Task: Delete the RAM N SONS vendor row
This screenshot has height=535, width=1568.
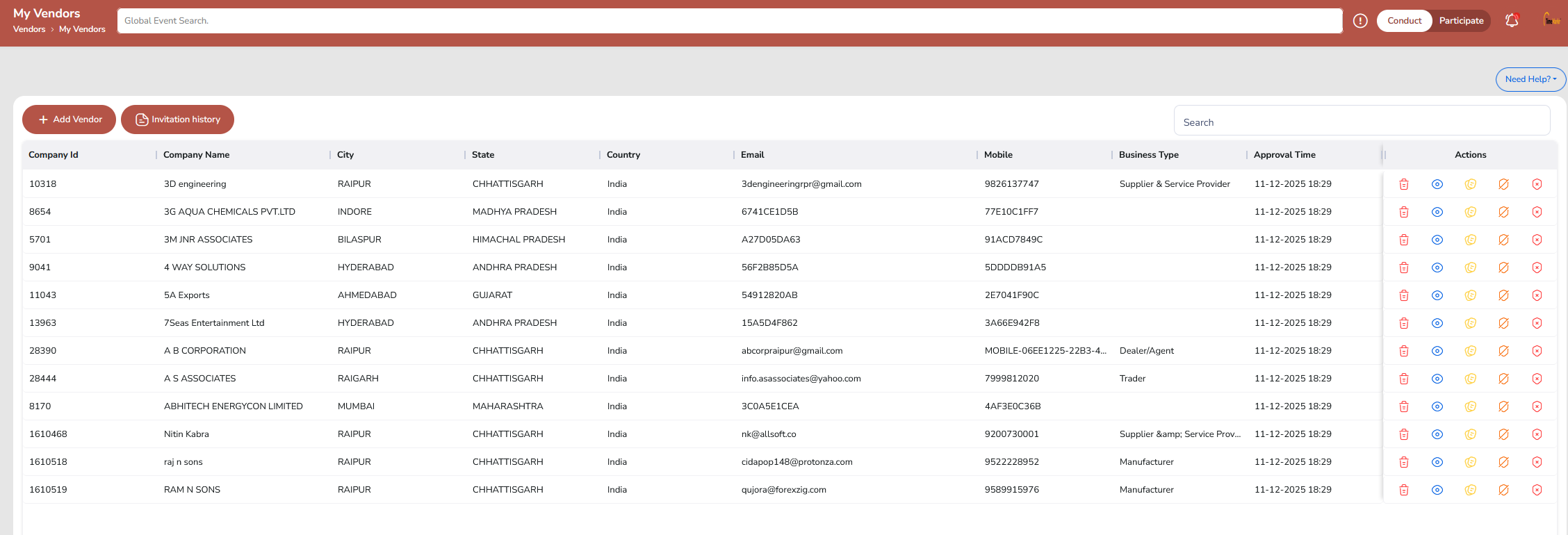Action: (x=1403, y=490)
